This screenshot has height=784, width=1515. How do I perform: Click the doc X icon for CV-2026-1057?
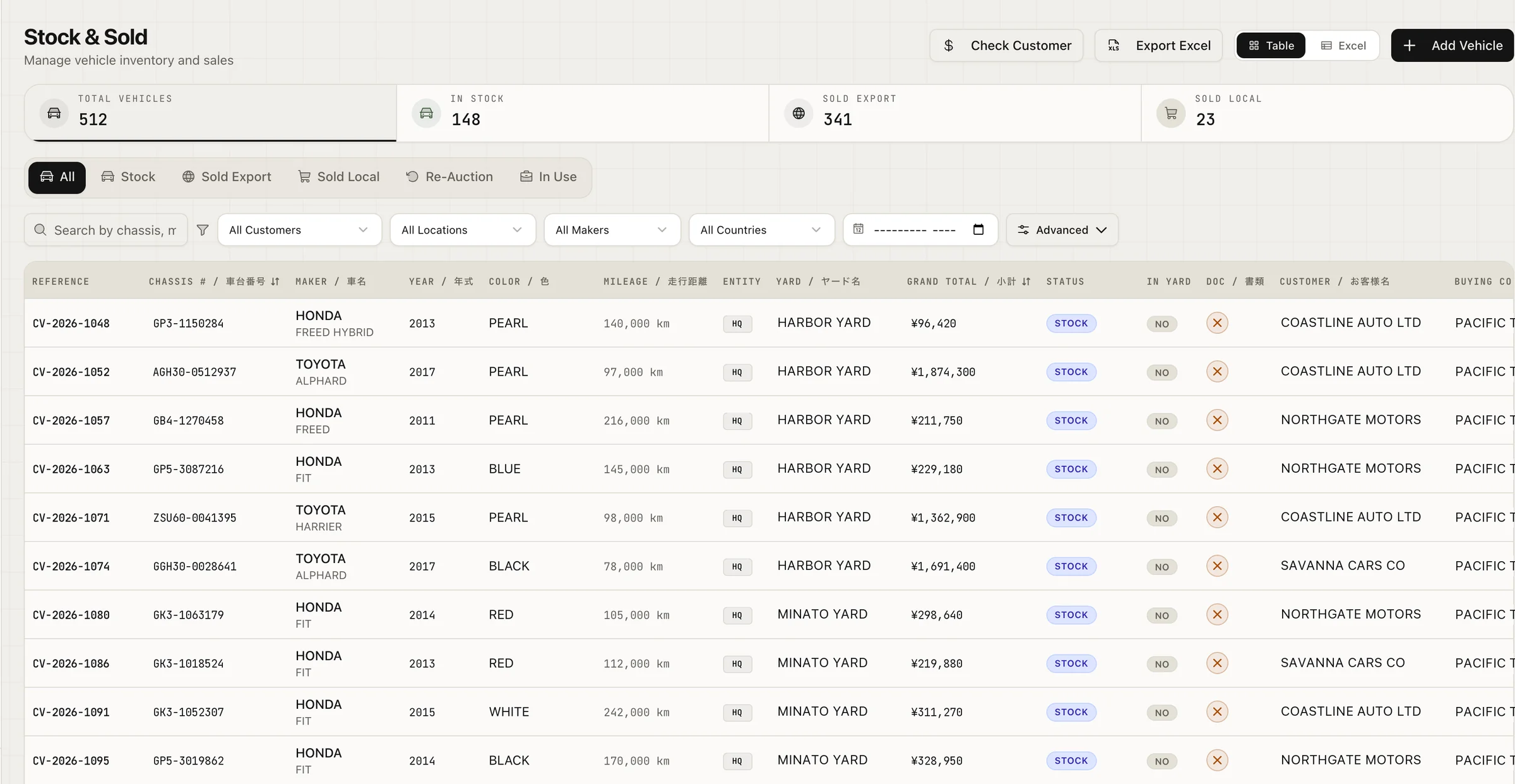1217,420
